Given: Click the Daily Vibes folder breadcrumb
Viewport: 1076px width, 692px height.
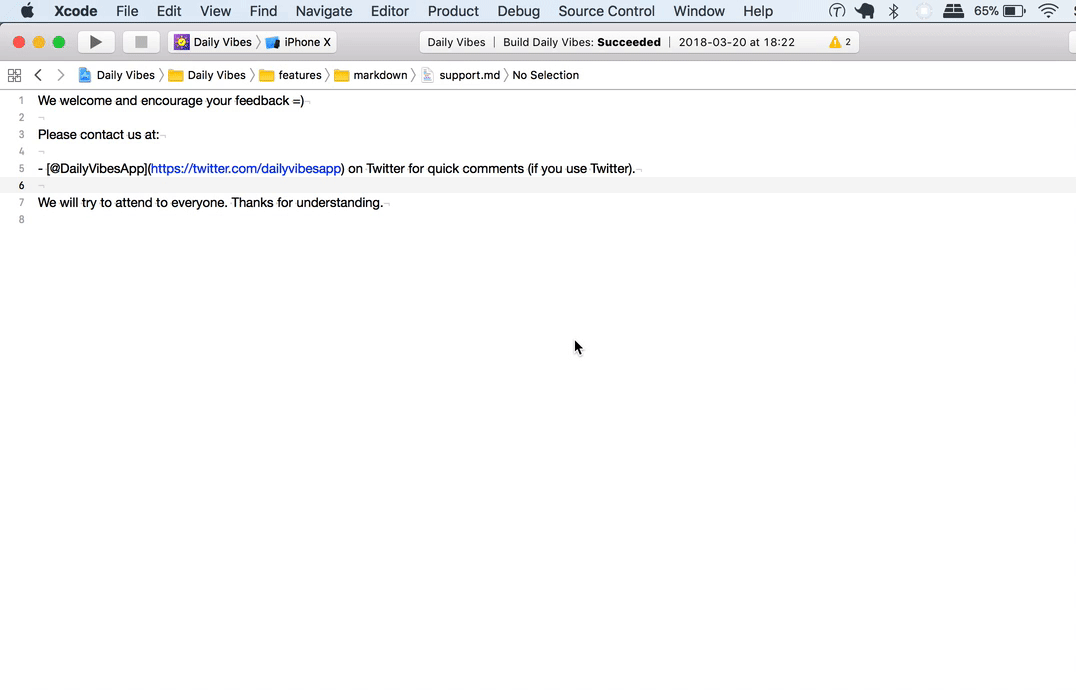Looking at the screenshot, I should pos(207,75).
